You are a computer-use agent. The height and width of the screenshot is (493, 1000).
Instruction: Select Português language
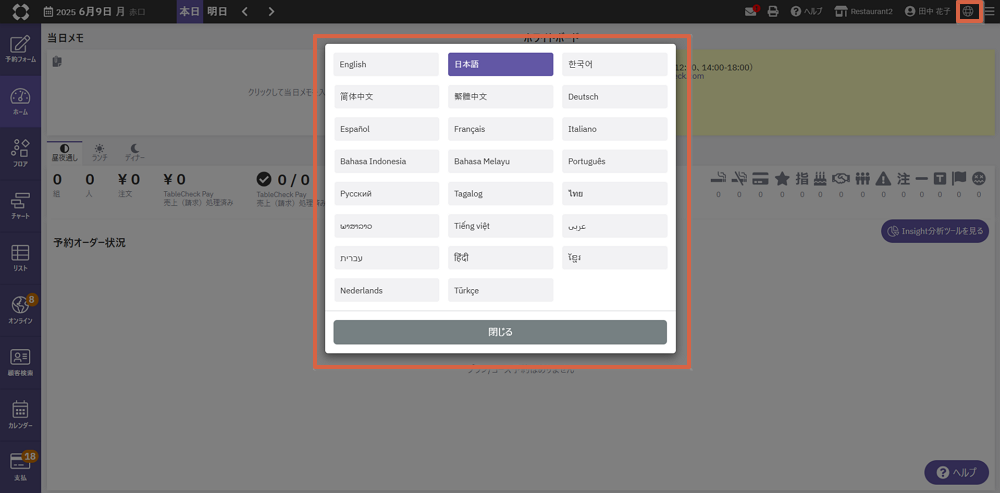coord(615,161)
